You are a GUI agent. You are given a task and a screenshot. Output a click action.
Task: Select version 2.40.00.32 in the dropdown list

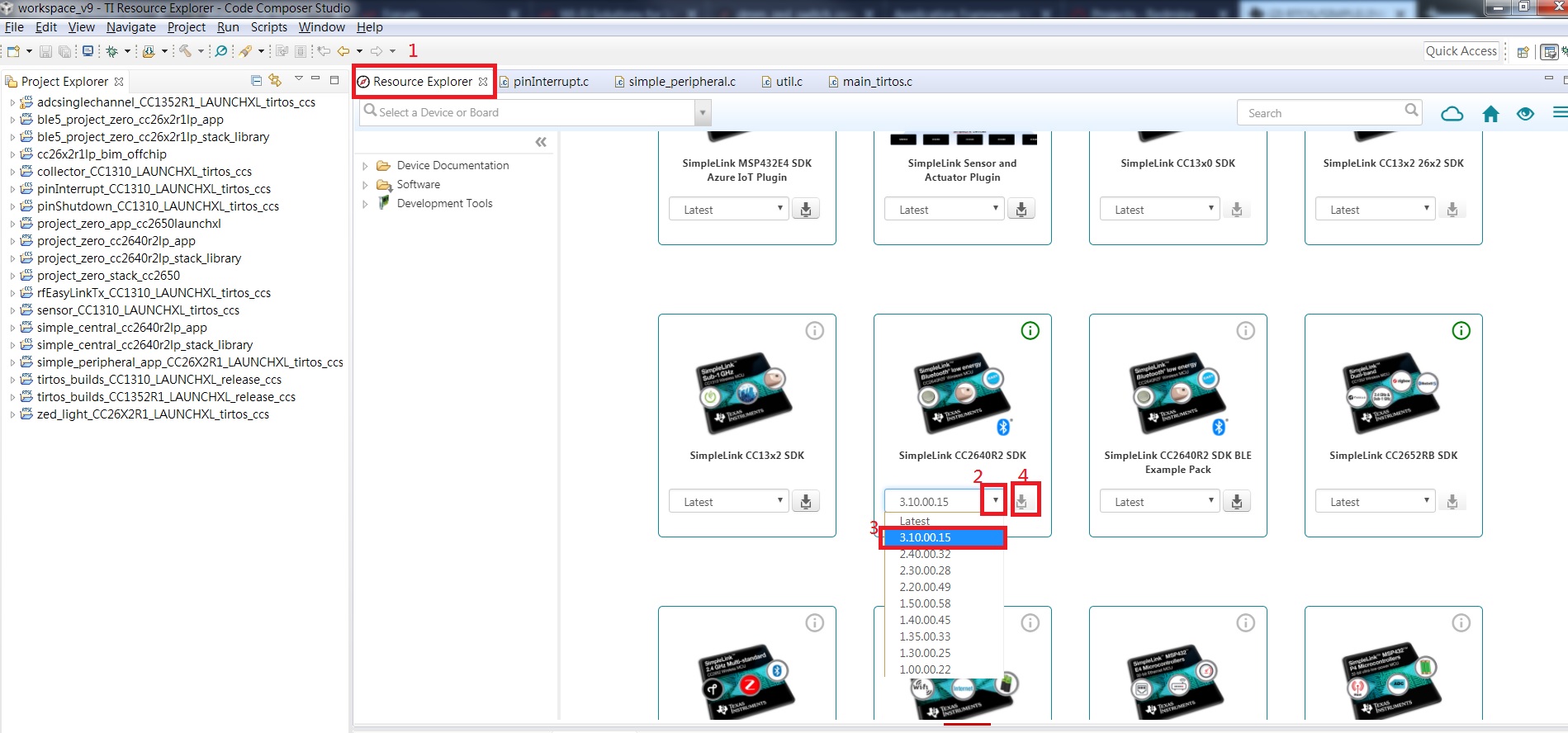(943, 554)
